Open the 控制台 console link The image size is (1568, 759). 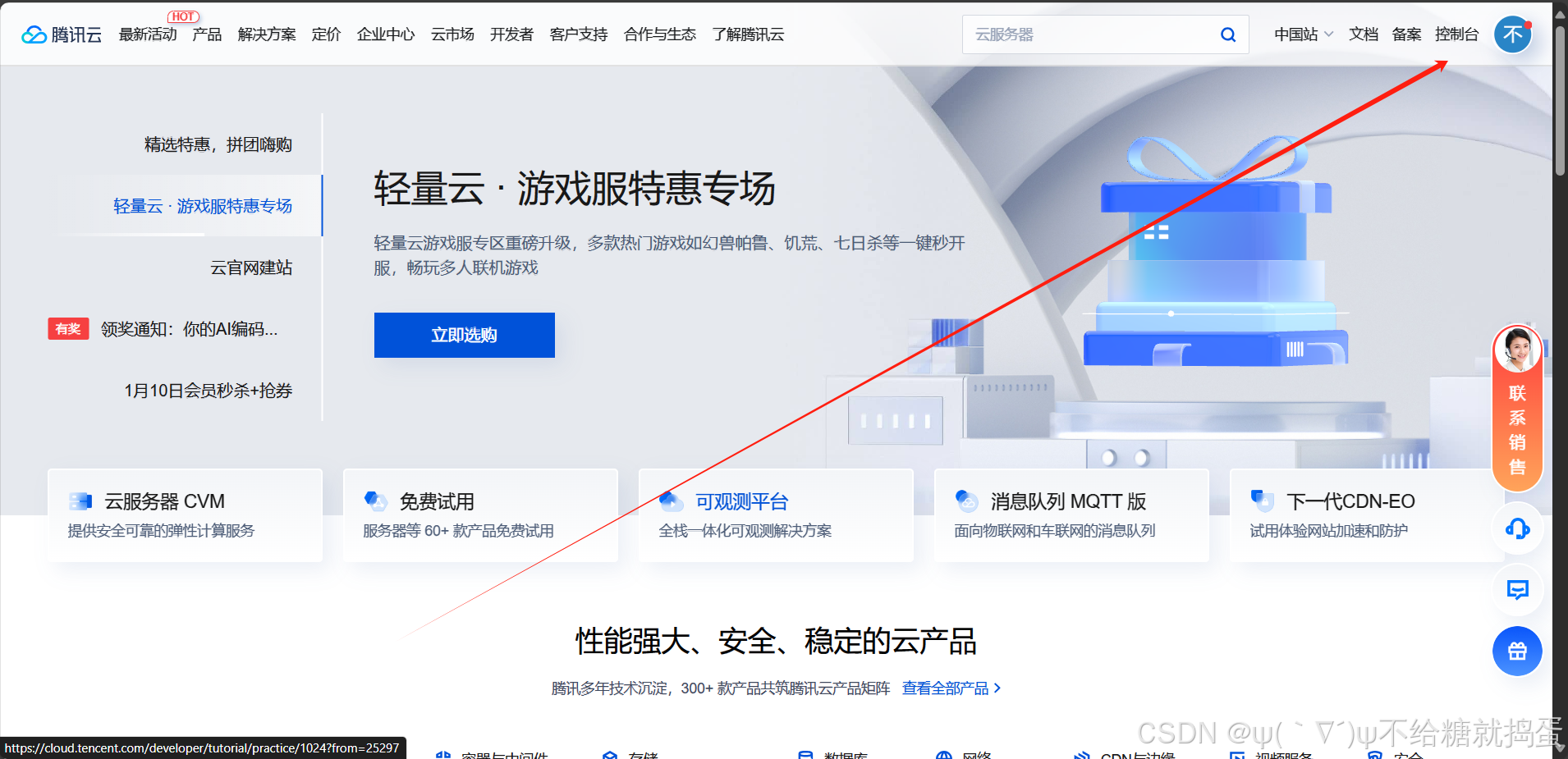(x=1456, y=34)
